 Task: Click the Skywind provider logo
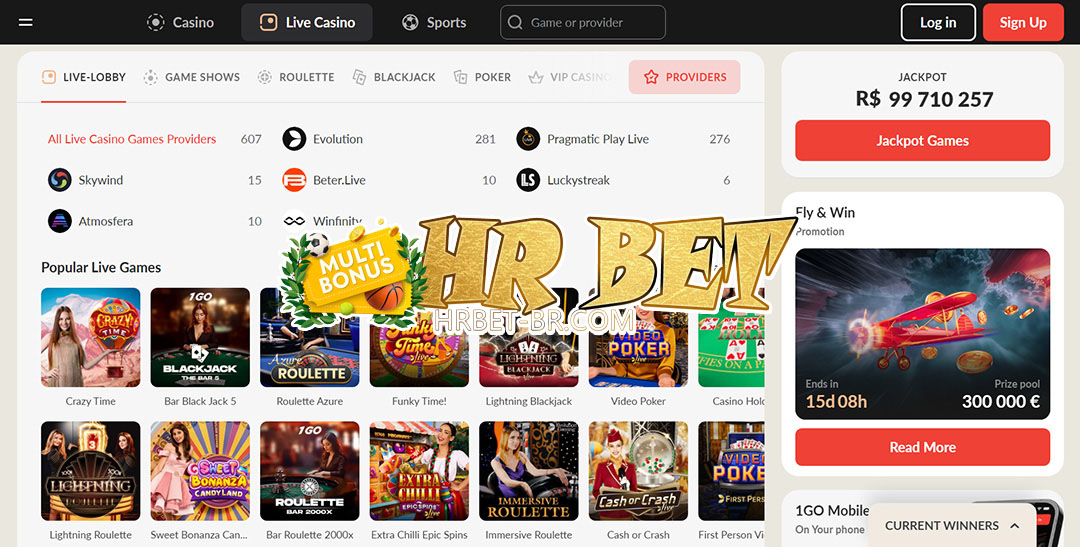60,180
